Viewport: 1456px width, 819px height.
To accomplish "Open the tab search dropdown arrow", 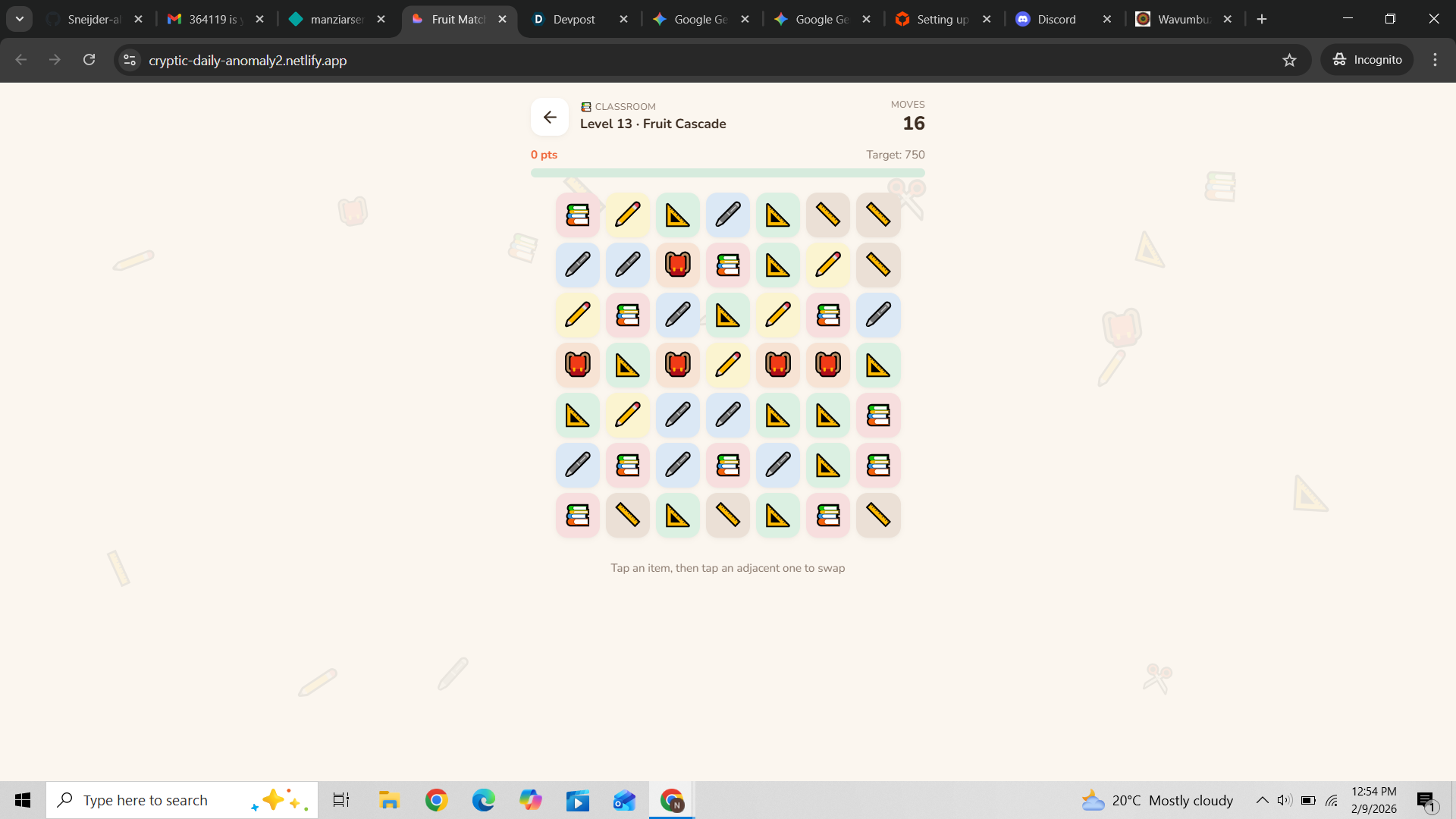I will [x=20, y=19].
